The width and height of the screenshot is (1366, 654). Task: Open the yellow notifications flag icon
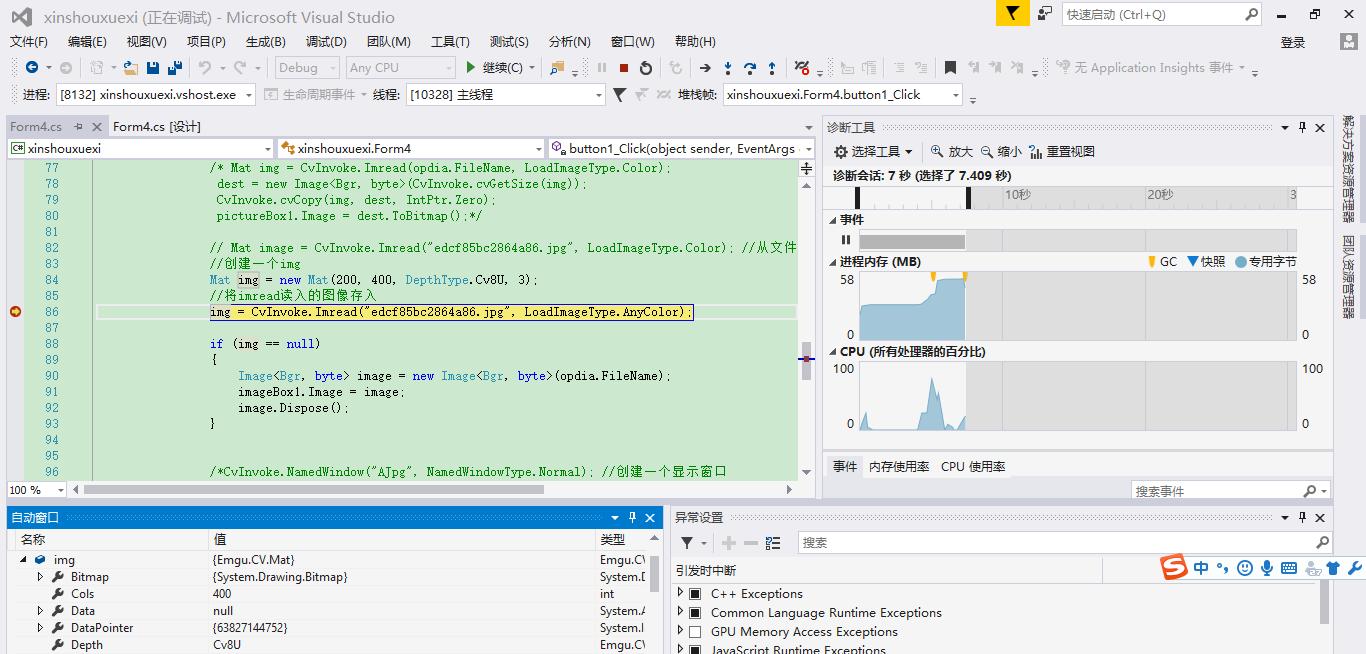(1012, 14)
